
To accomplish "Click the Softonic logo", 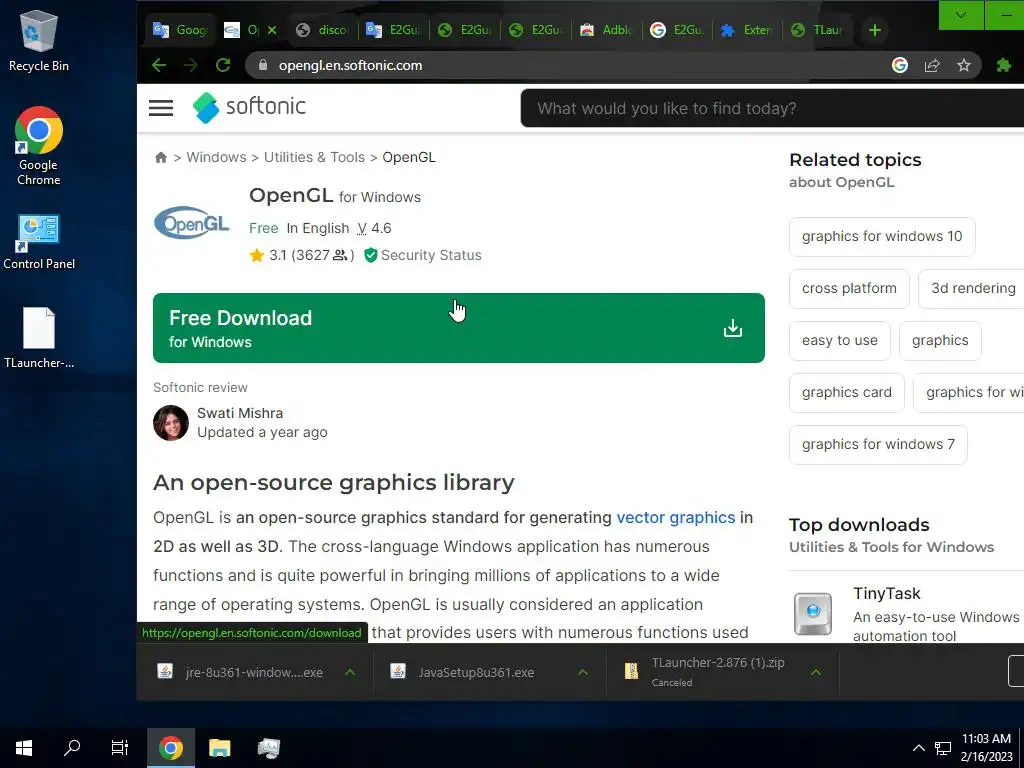I will 249,107.
